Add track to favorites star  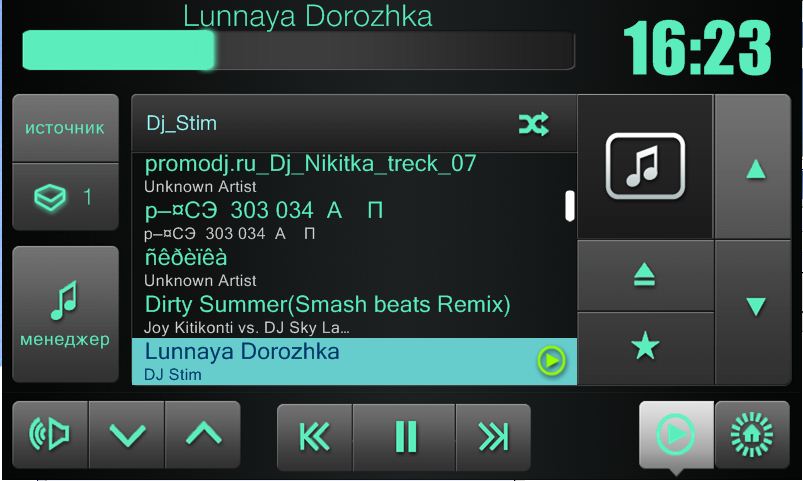(645, 347)
